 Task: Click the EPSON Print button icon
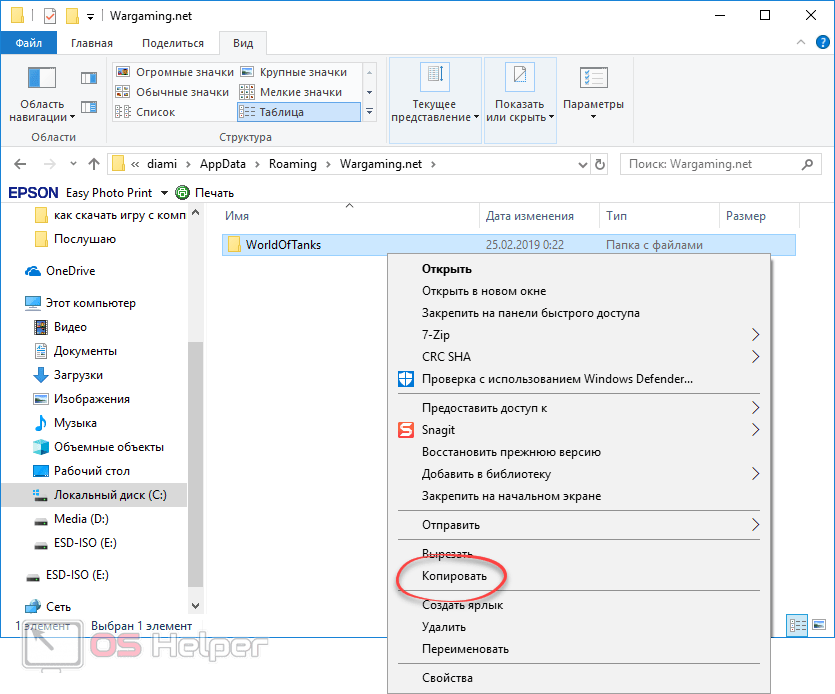click(182, 193)
